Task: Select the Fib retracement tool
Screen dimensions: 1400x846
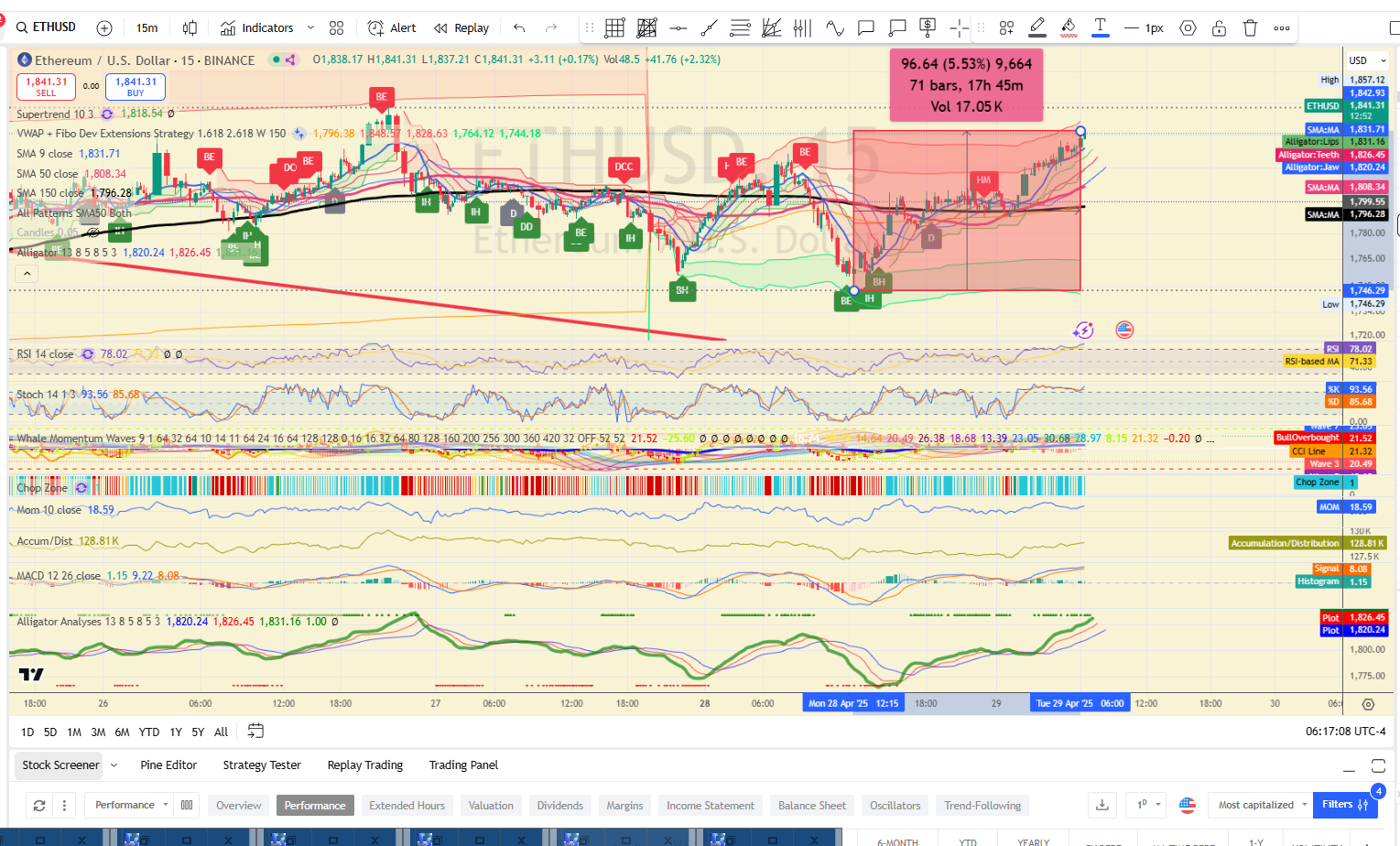Action: pyautogui.click(x=740, y=28)
